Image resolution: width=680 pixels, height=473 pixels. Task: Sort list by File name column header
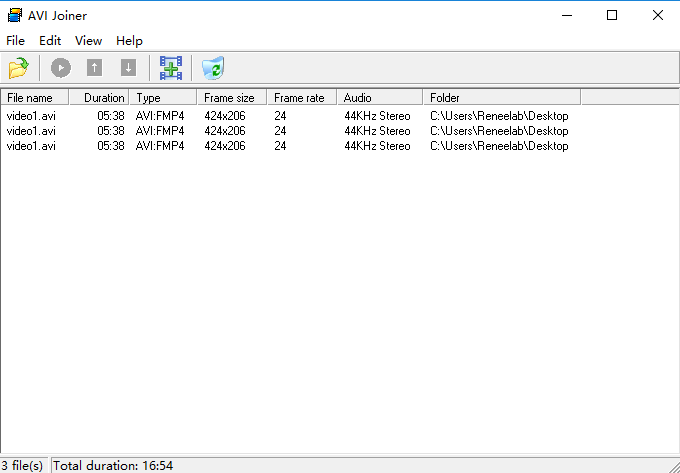pos(34,98)
